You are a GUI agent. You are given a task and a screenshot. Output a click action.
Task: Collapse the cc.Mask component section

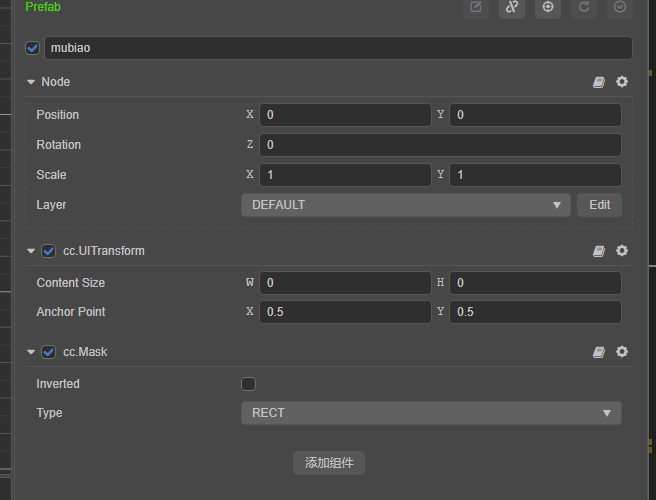(31, 352)
